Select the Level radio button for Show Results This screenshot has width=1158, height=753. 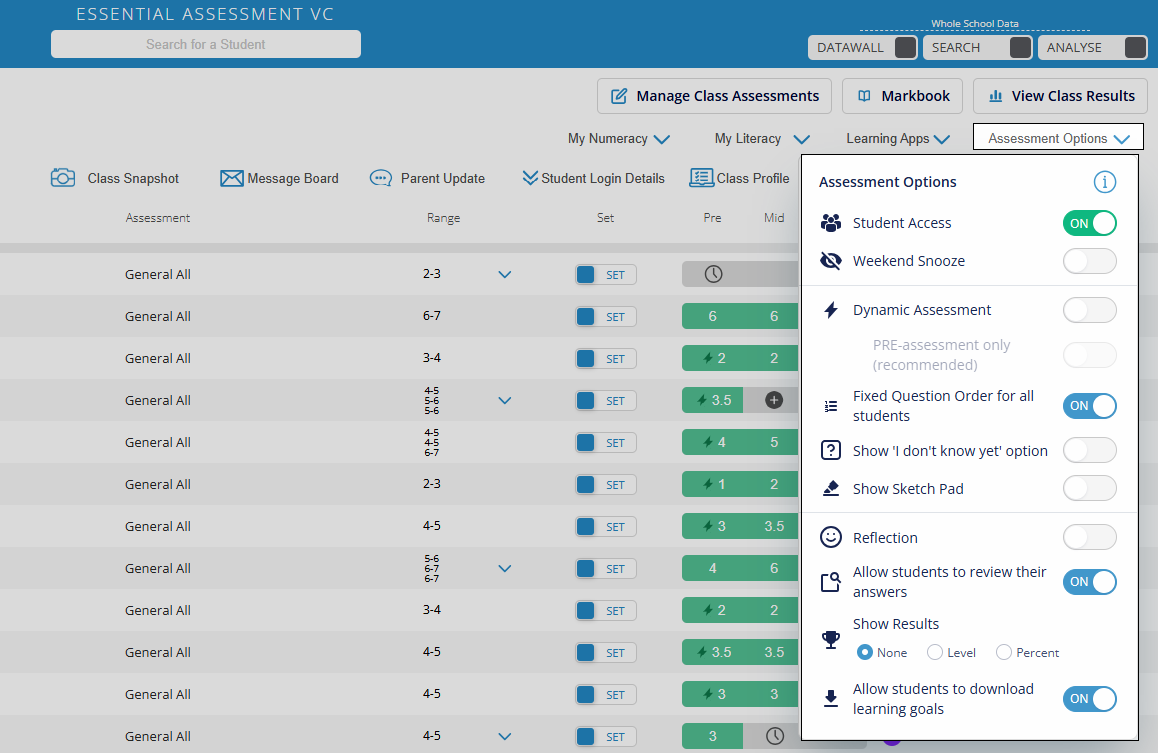click(x=935, y=652)
